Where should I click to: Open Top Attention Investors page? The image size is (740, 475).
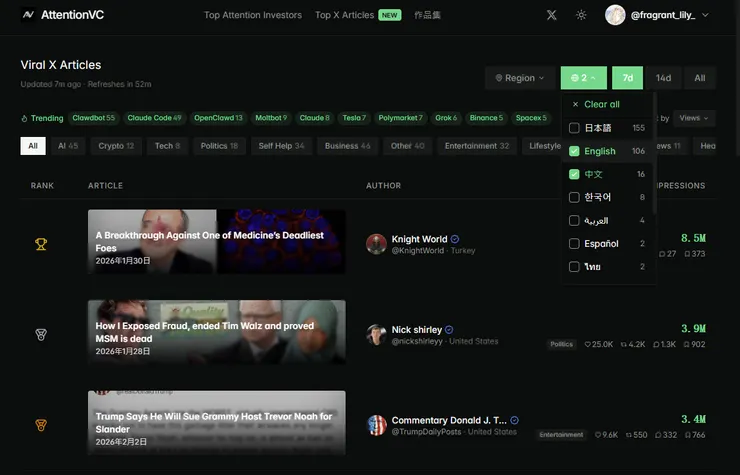click(x=252, y=15)
